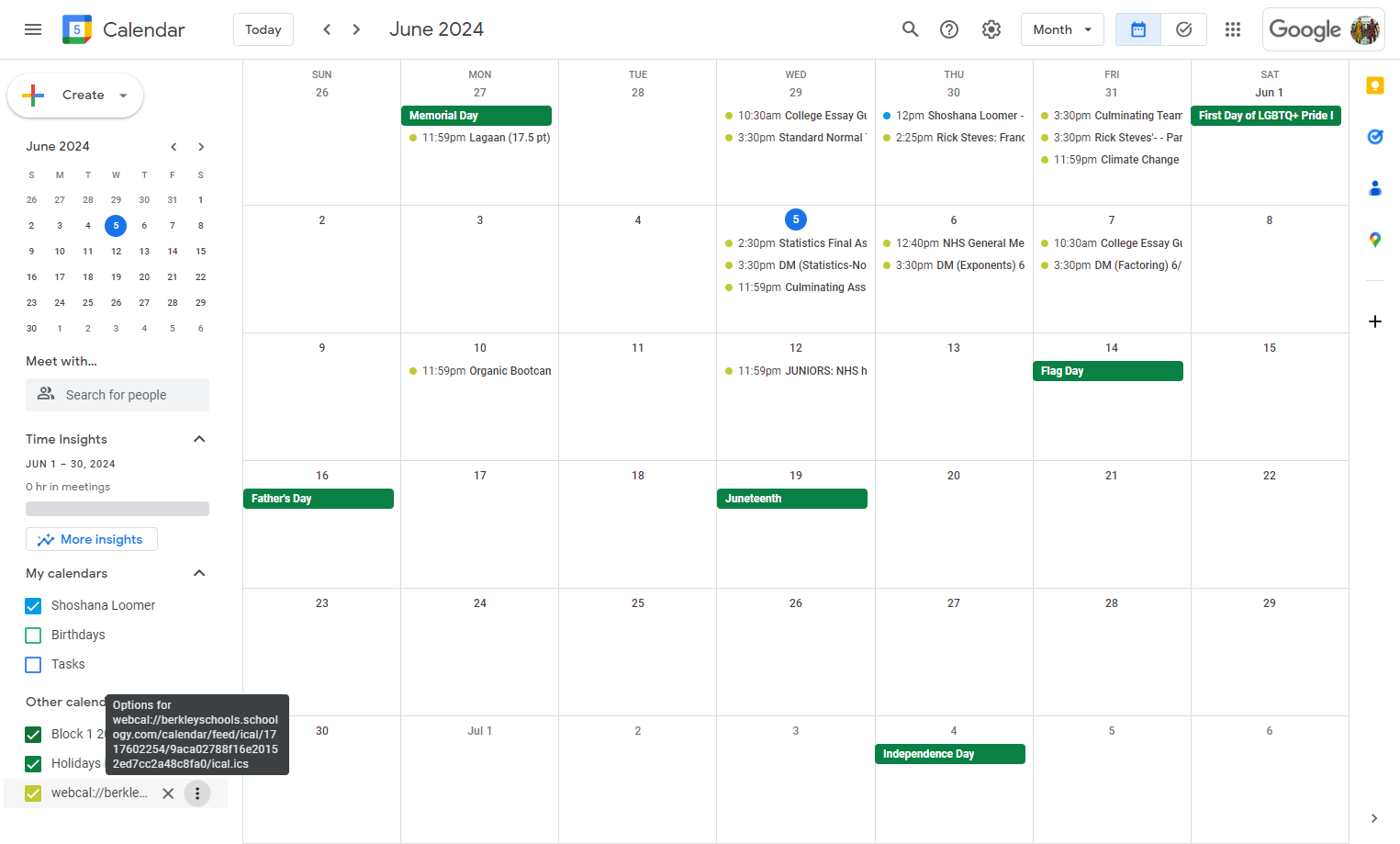Jump to Today
Viewport: 1400px width, 844px height.
tap(263, 29)
